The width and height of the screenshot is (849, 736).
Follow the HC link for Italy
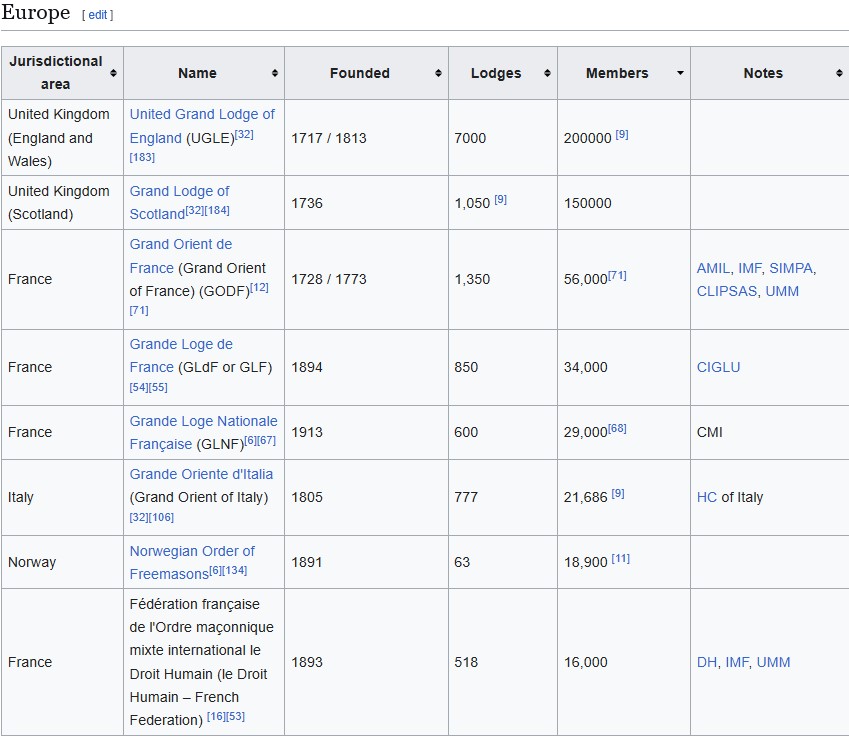coord(707,497)
